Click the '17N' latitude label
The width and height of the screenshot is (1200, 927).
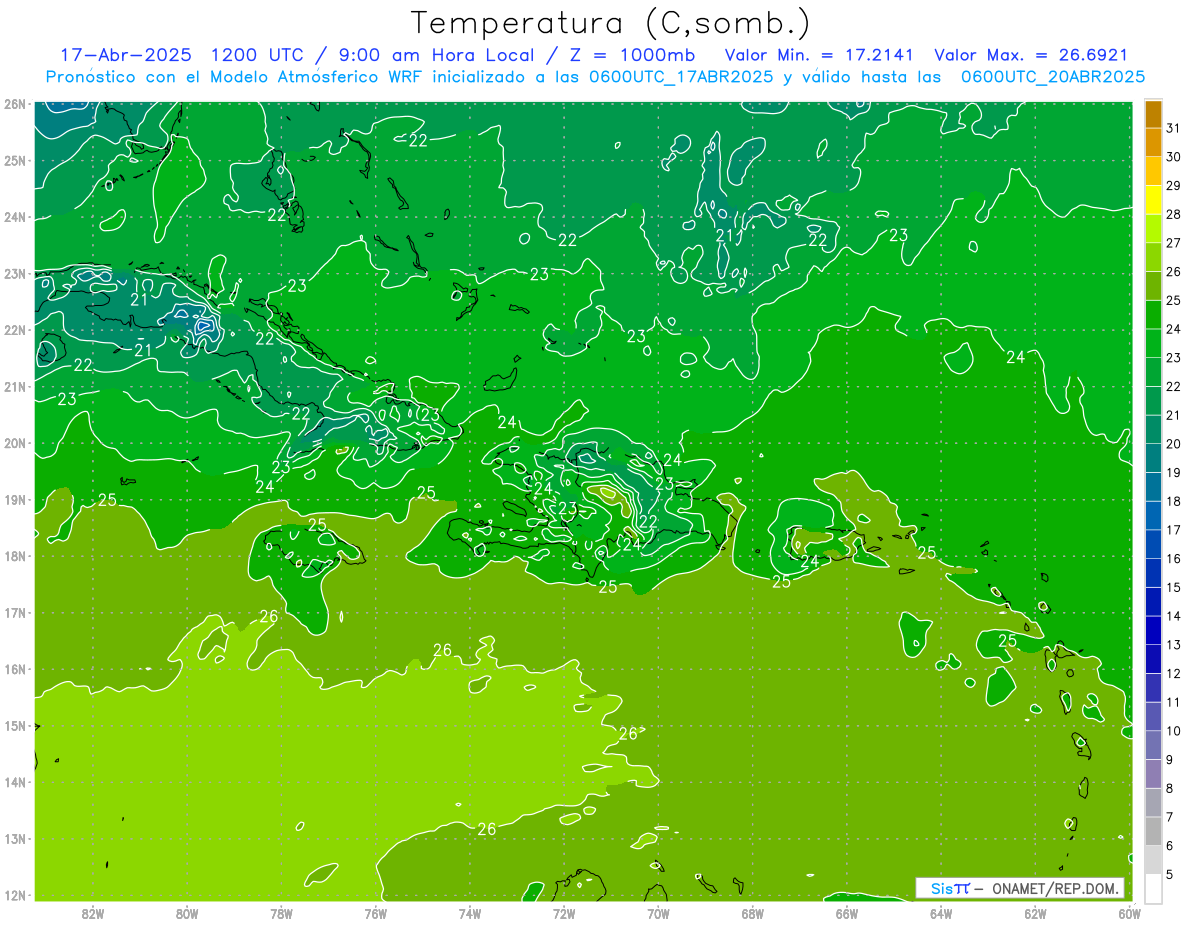point(15,613)
